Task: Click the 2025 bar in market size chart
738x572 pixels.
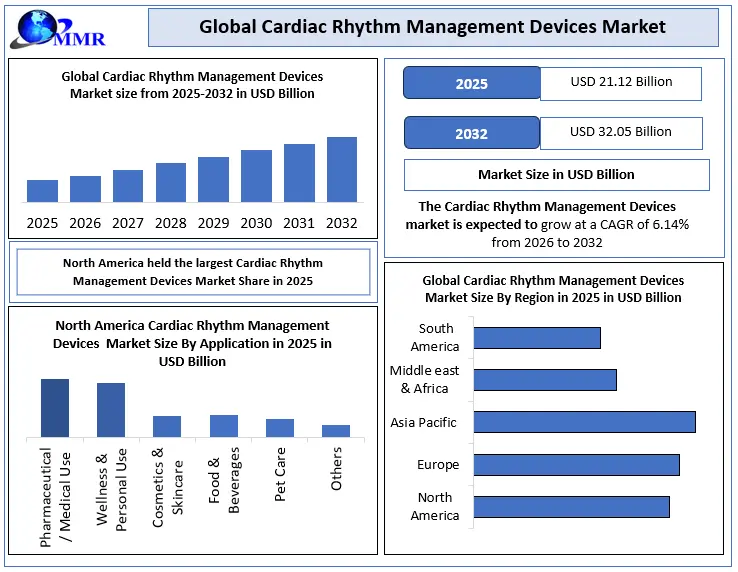Action: 42,191
